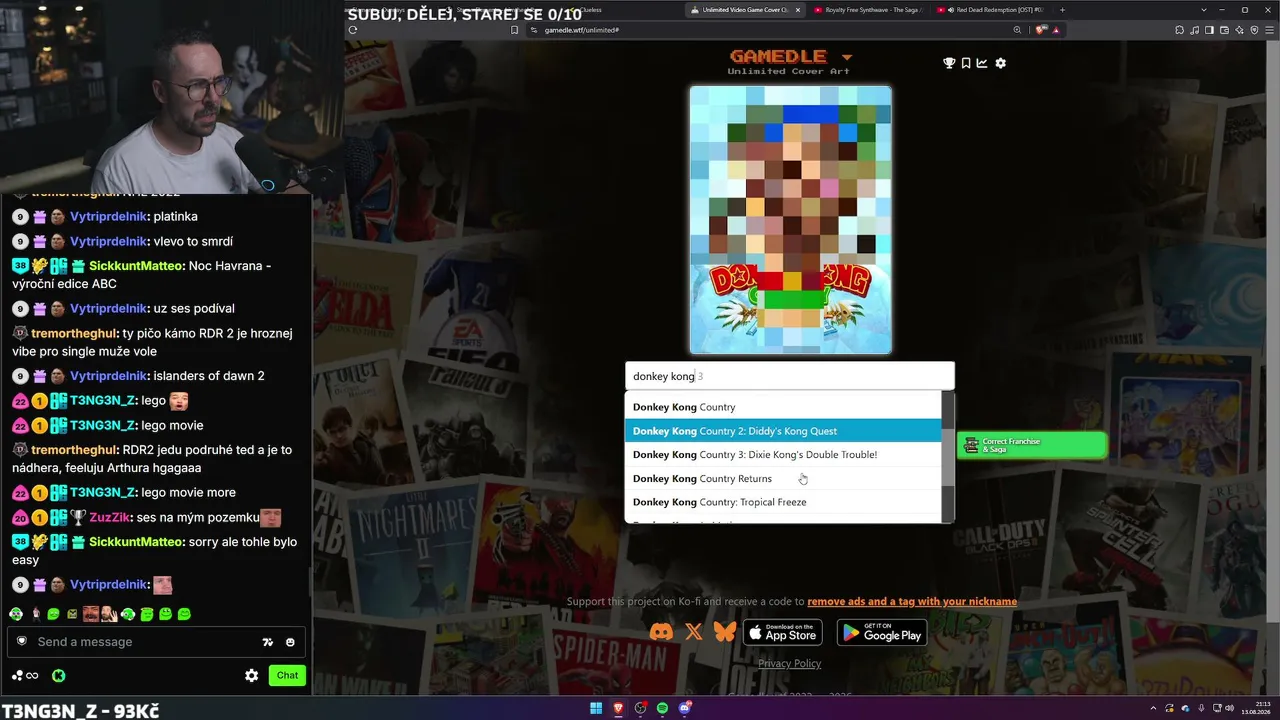Select Donkey Kong Country 2: Diddy's Kong Quest
The height and width of the screenshot is (720, 1280).
[x=783, y=431]
